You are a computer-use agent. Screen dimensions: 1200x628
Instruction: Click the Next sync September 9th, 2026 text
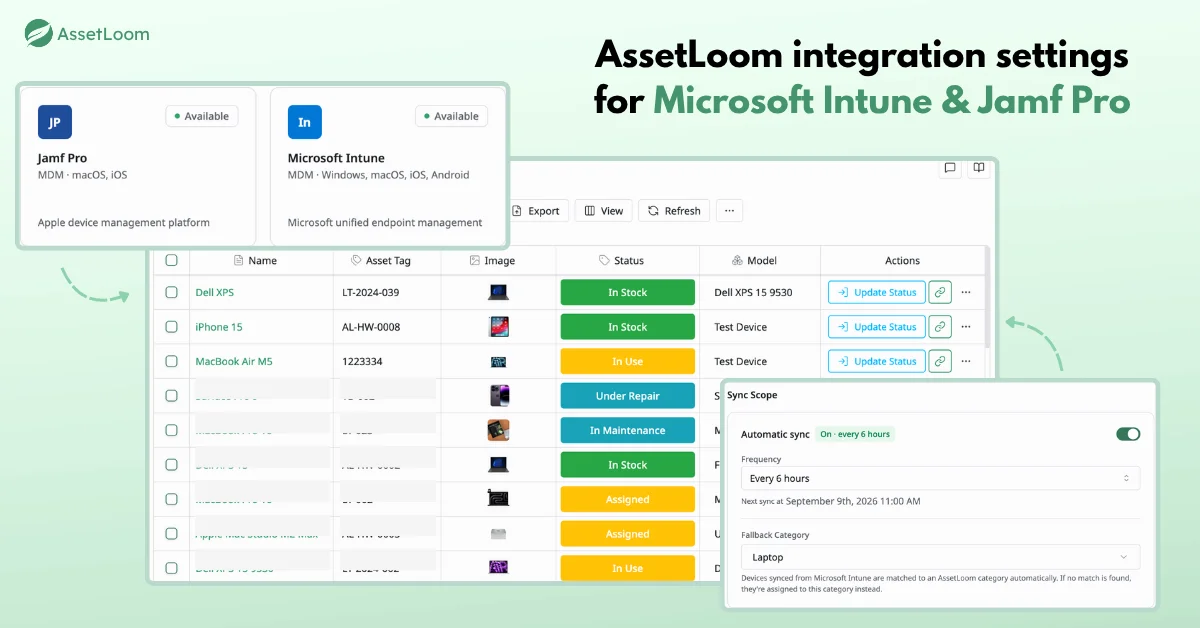pyautogui.click(x=831, y=501)
